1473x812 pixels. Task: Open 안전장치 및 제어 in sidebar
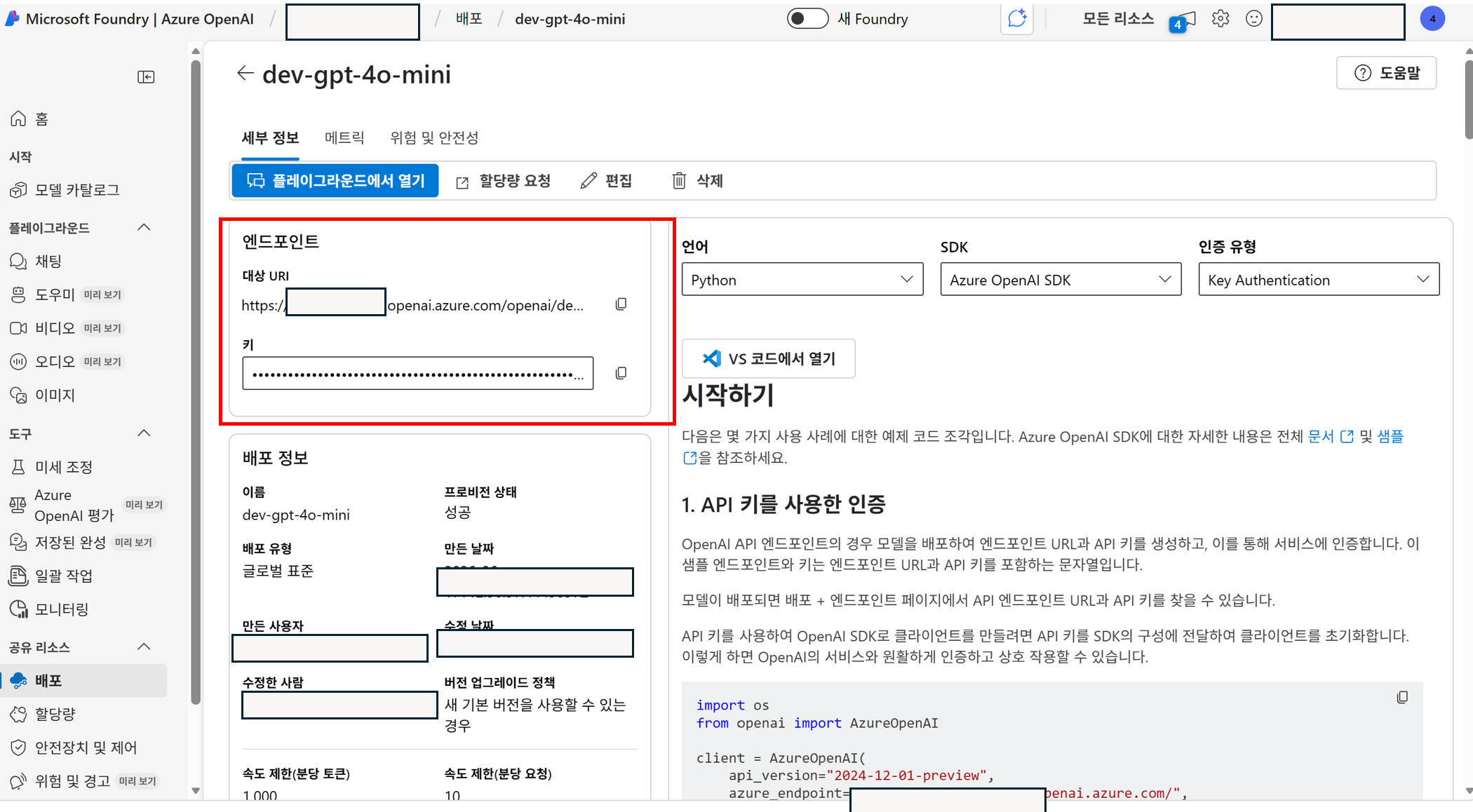(74, 747)
